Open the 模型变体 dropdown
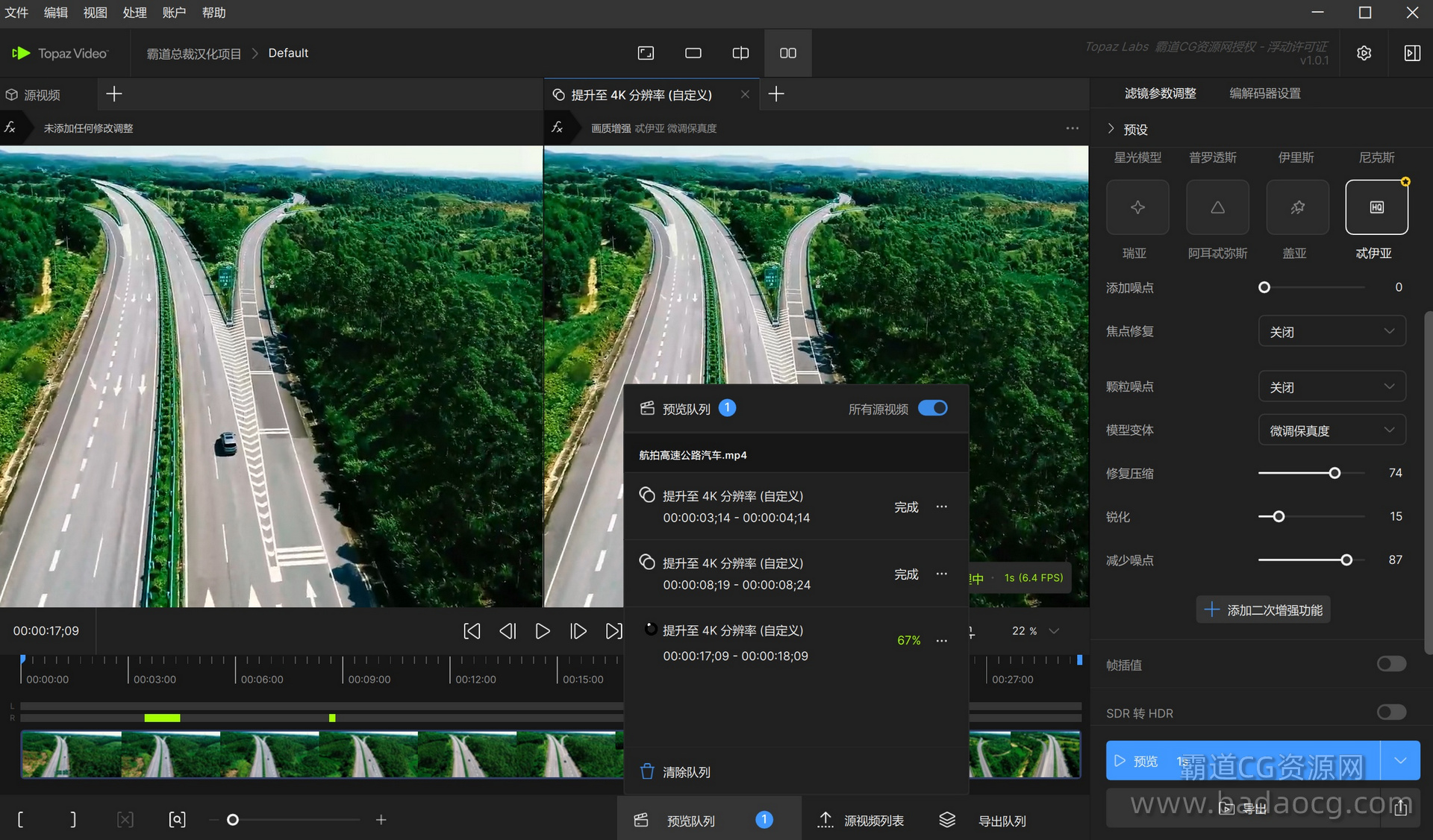This screenshot has width=1433, height=840. 1331,430
